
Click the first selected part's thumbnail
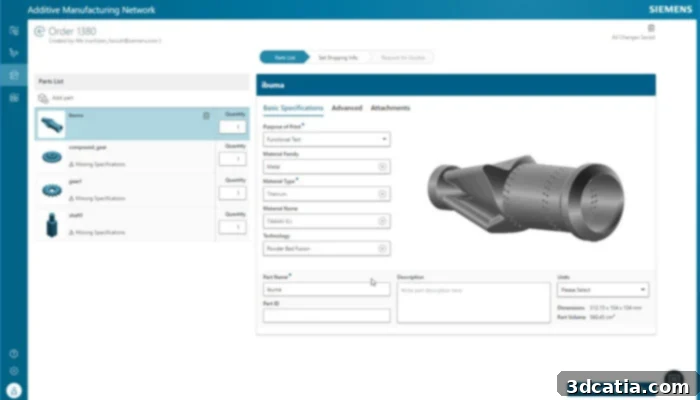tap(51, 125)
